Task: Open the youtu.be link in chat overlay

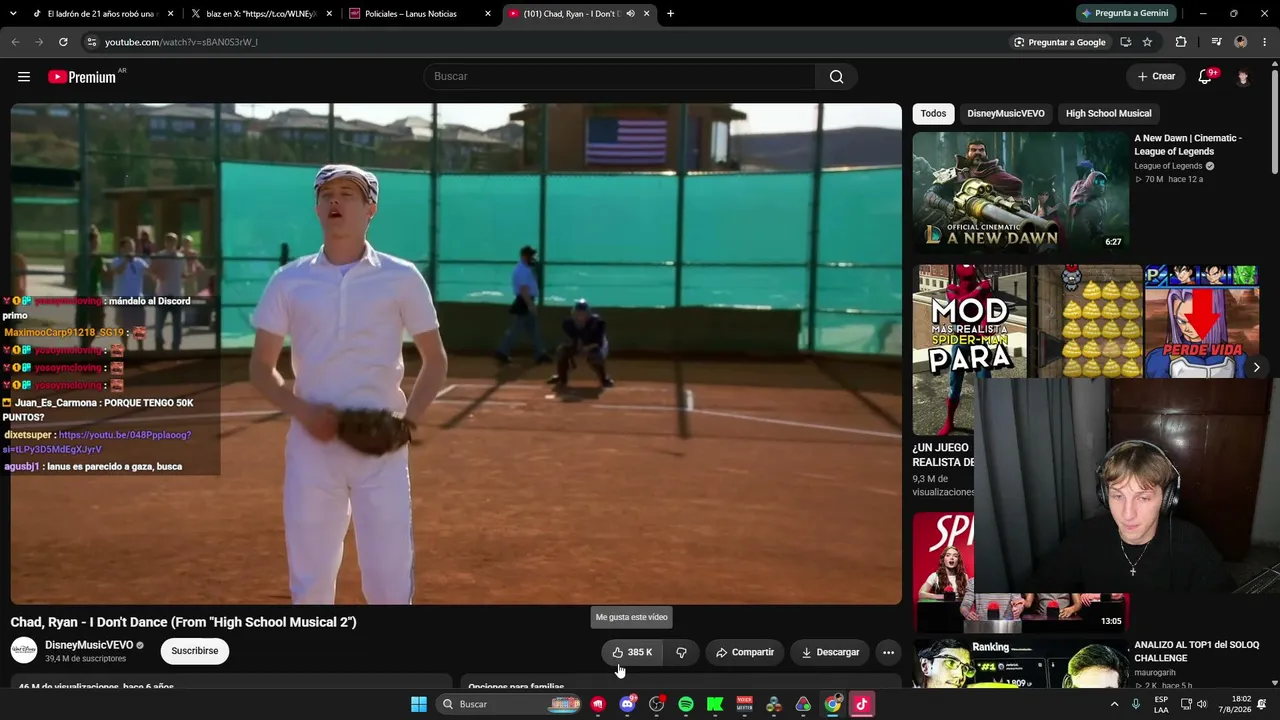Action: [x=97, y=442]
